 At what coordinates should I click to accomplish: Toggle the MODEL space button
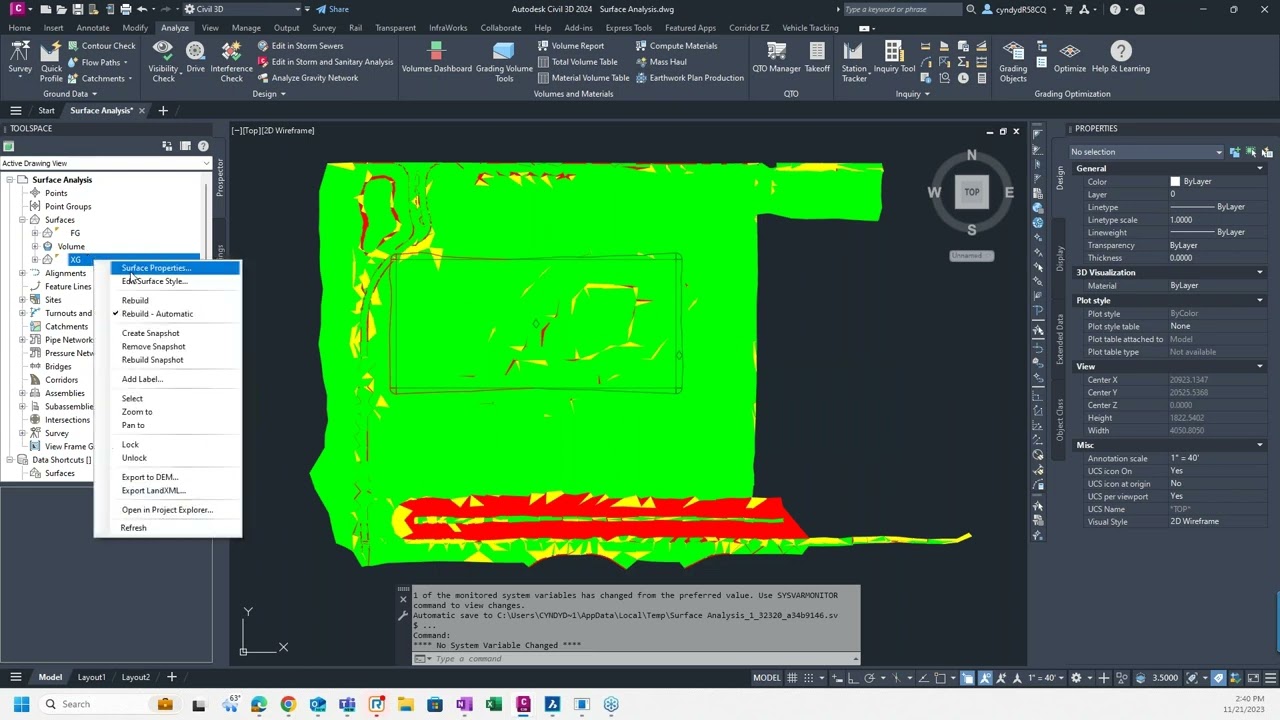(766, 677)
